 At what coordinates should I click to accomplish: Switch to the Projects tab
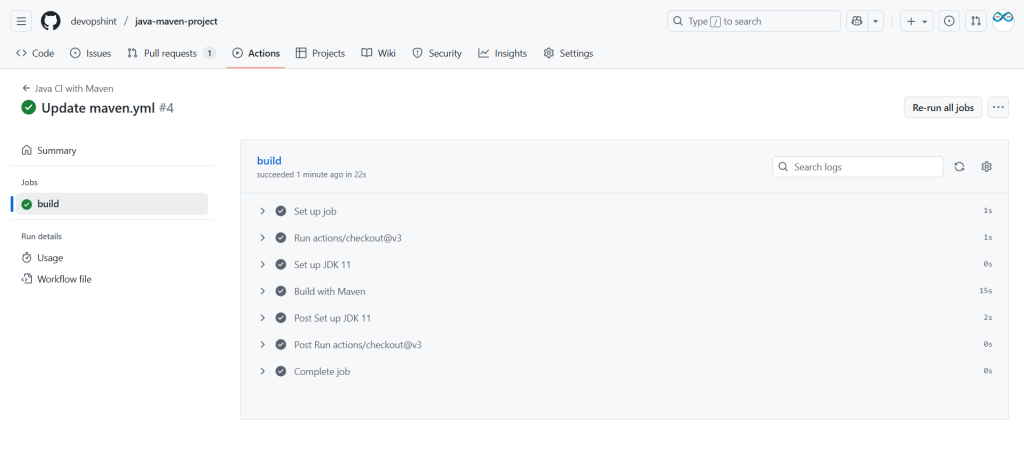[x=320, y=54]
